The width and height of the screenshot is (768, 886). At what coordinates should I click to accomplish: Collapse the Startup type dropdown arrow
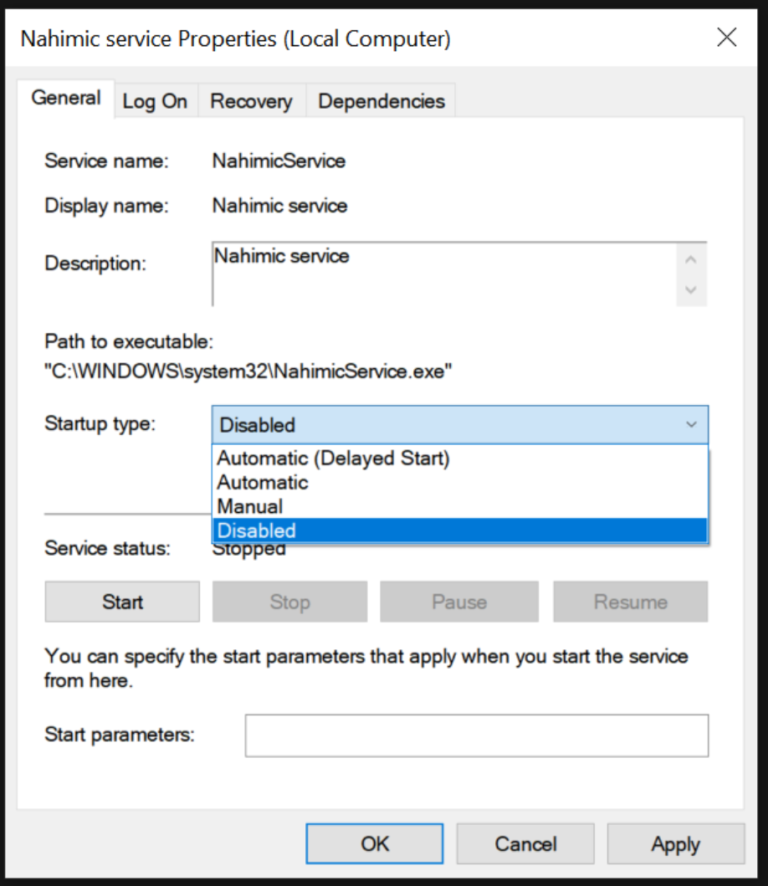pos(690,425)
